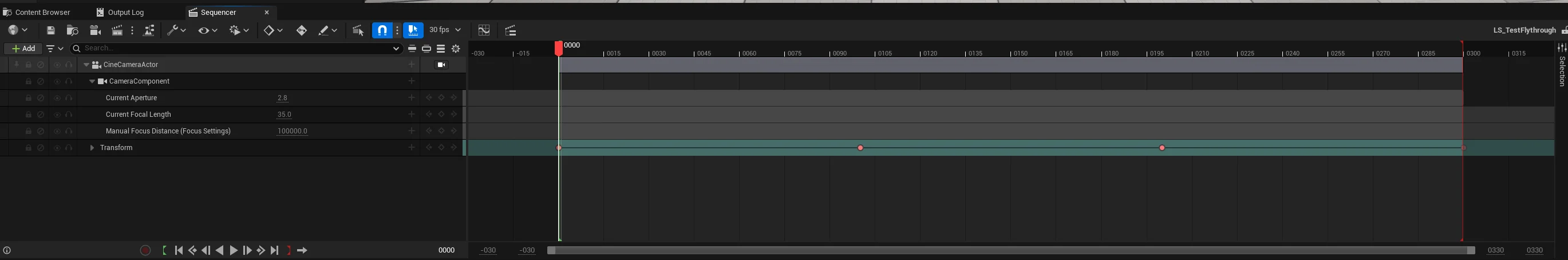Open Key Options diamond dropdown

click(272, 30)
